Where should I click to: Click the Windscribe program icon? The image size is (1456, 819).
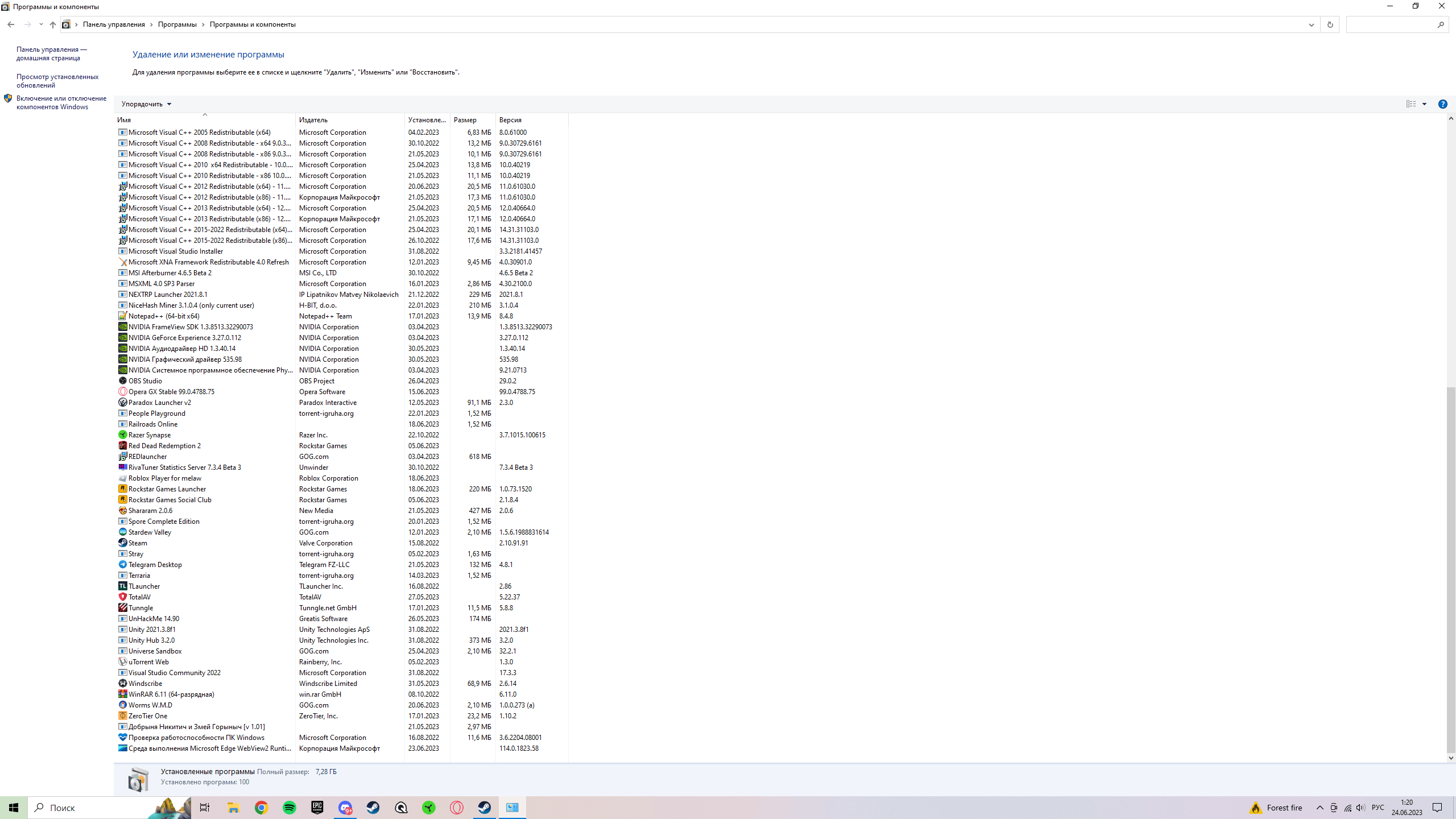[122, 683]
